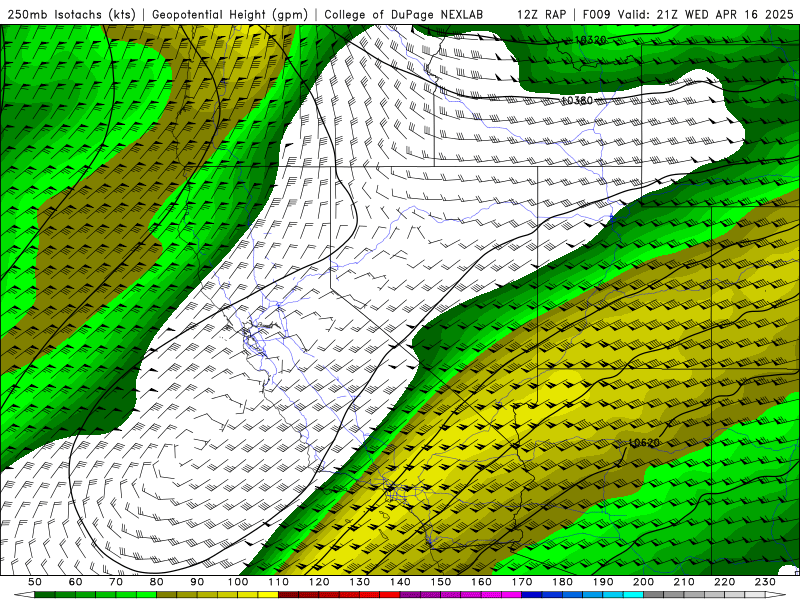Click the 'F009' forecast hour label

[596, 14]
